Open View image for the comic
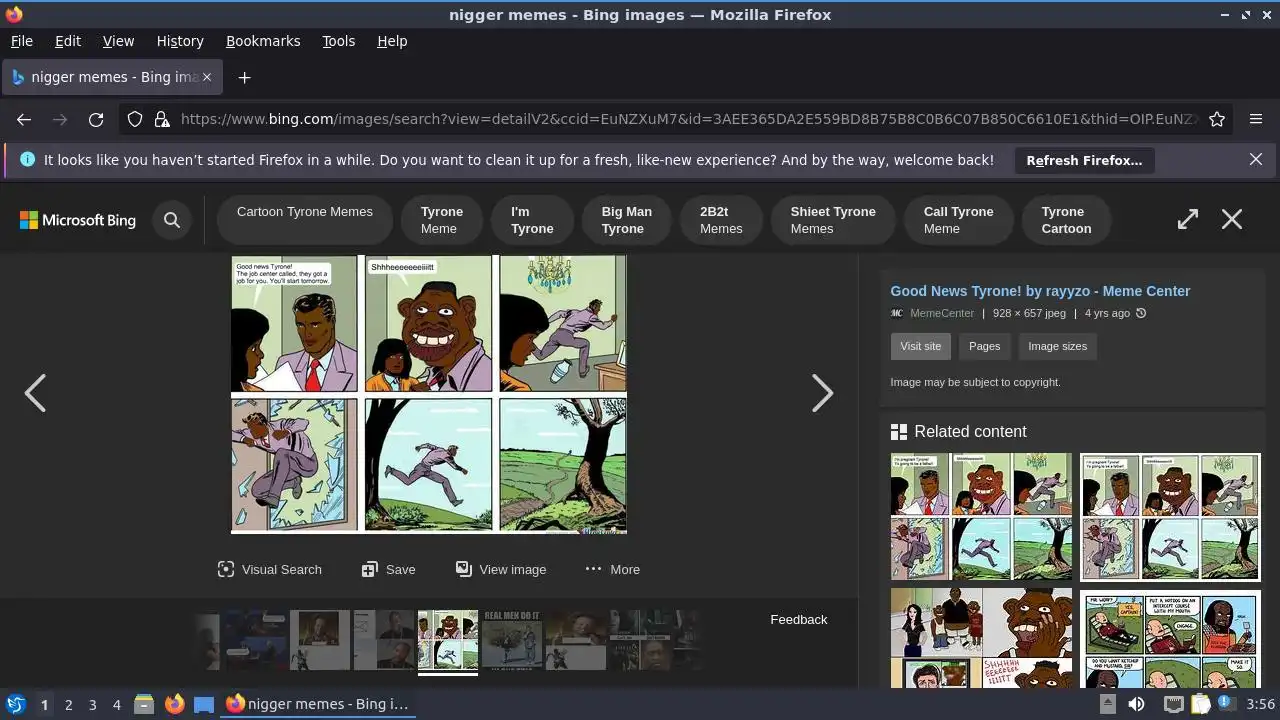The width and height of the screenshot is (1280, 720). click(501, 569)
